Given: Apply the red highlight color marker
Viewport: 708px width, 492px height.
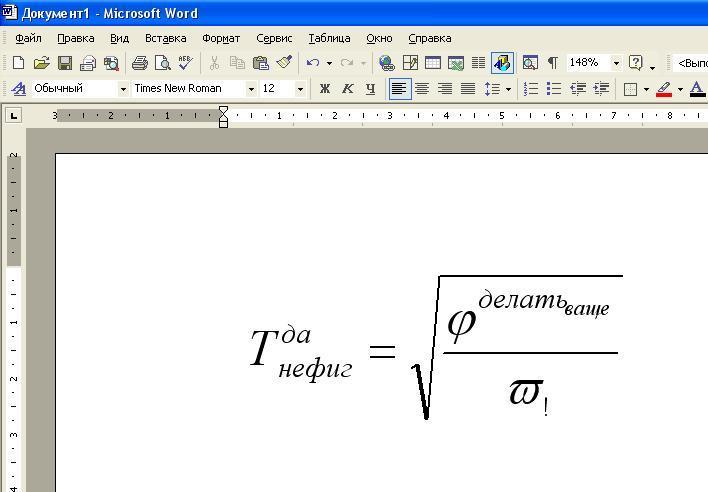Looking at the screenshot, I should click(664, 89).
